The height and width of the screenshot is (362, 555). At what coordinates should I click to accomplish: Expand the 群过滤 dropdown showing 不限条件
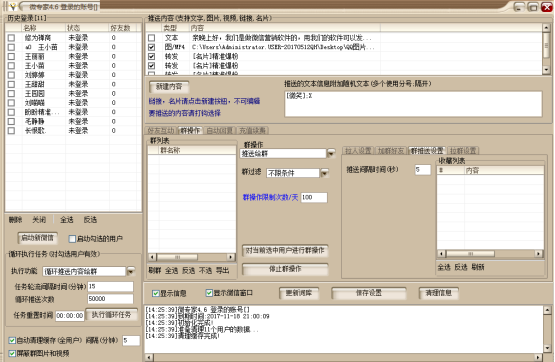324,173
